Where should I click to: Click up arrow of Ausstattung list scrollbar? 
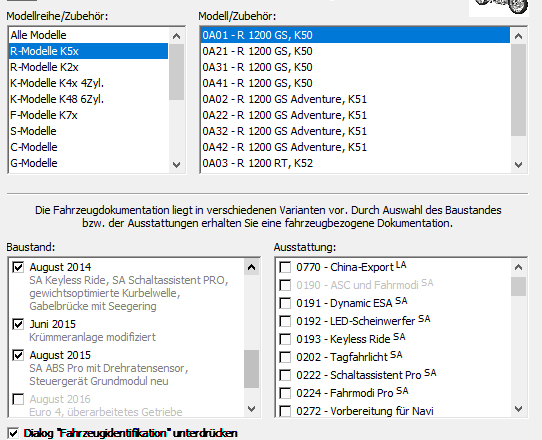coord(518,267)
